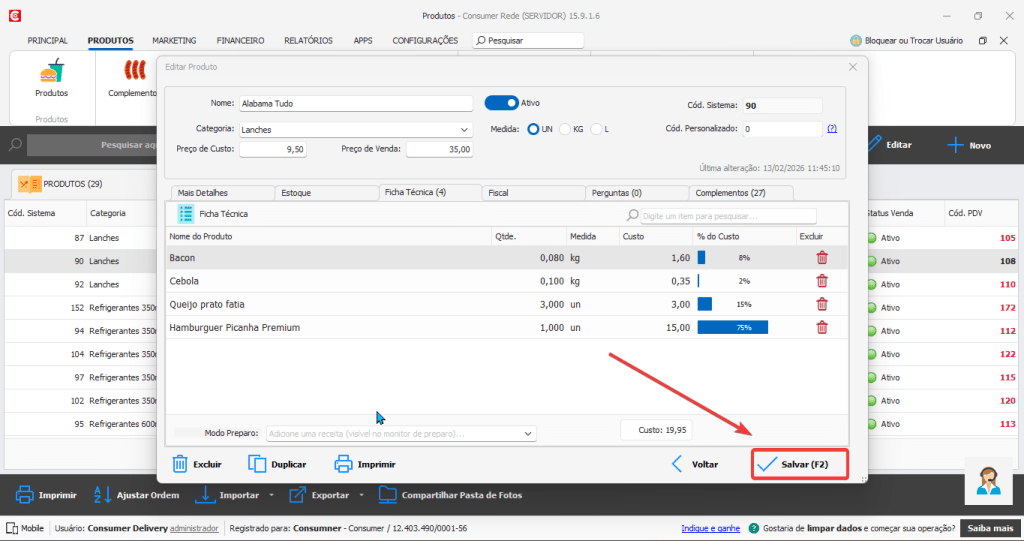Click the Excluir trash icon at bottom
The height and width of the screenshot is (541, 1024).
pyautogui.click(x=180, y=464)
